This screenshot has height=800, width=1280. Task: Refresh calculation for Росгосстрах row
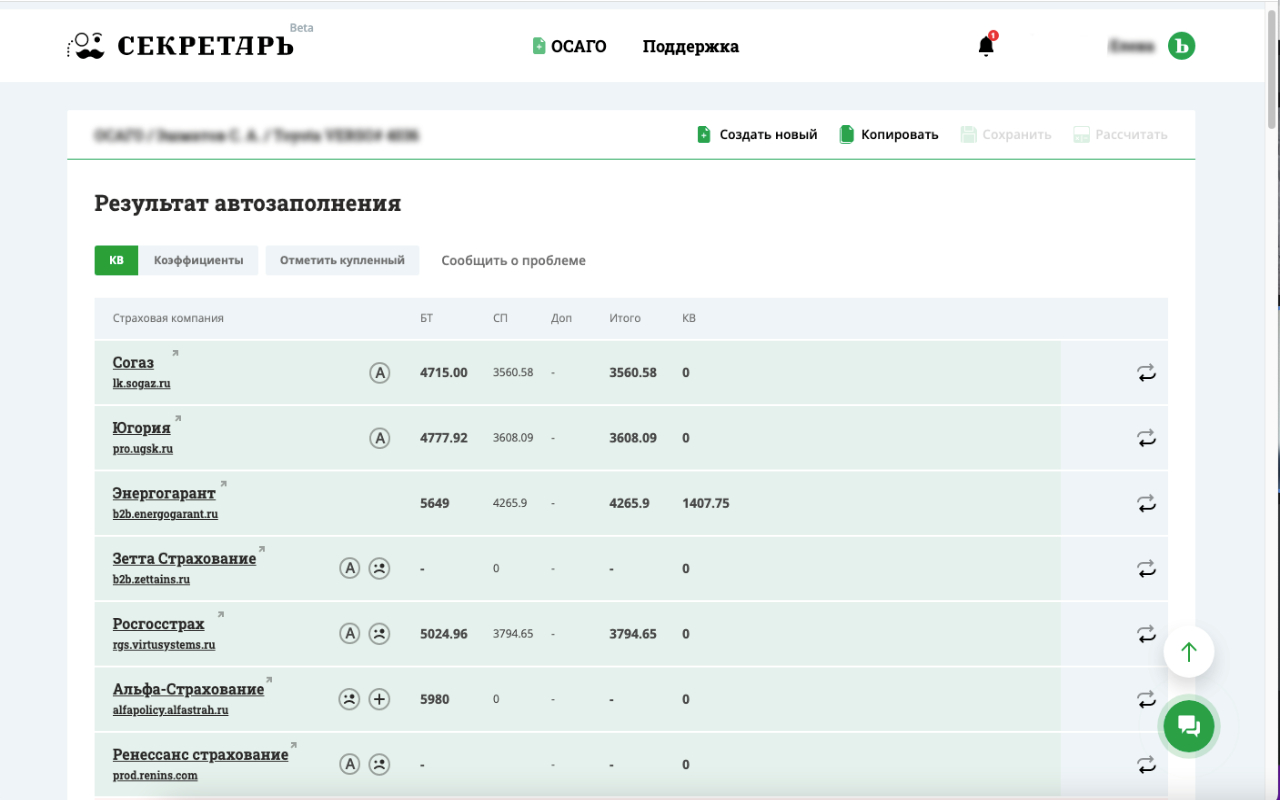(1146, 634)
